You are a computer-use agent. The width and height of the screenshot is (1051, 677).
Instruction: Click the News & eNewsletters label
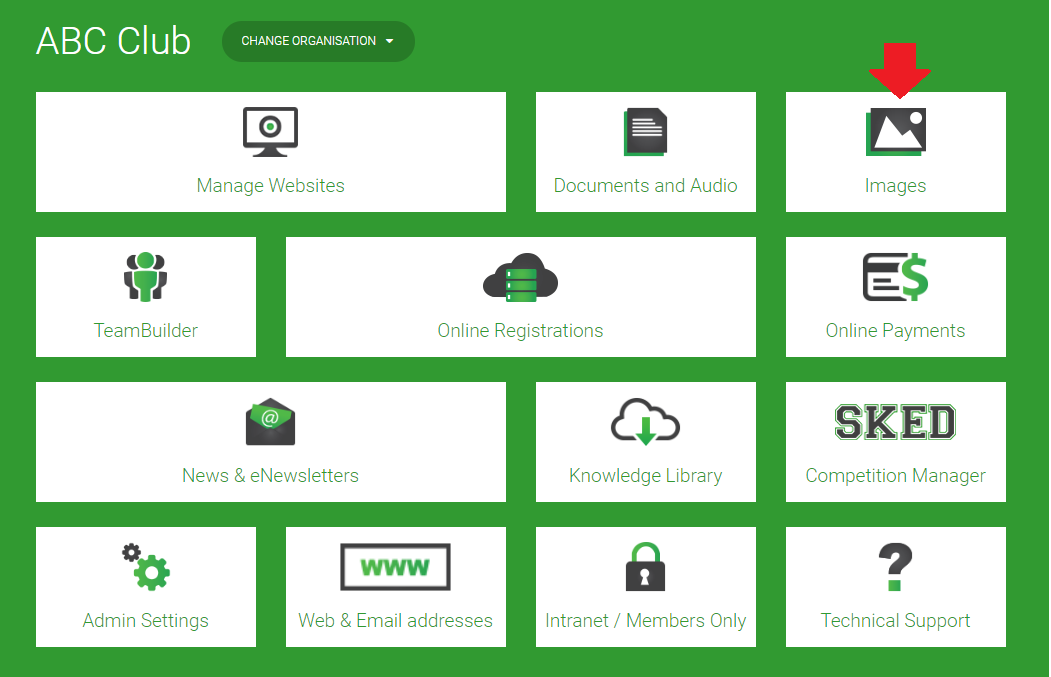[270, 475]
